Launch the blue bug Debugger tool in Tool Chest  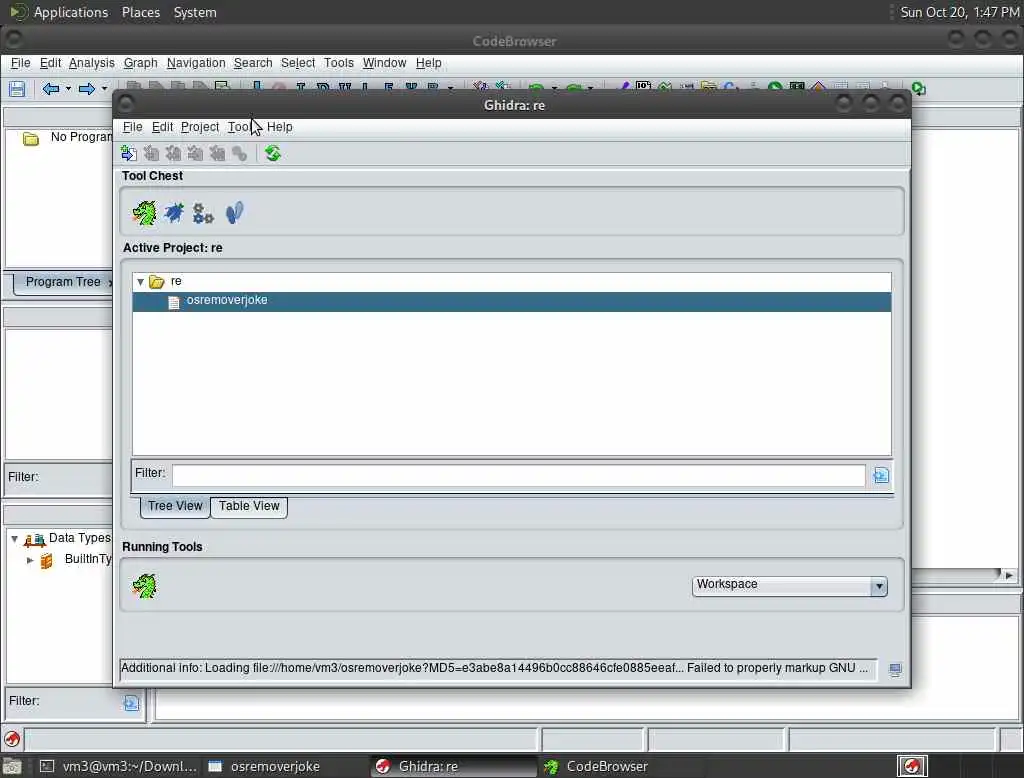174,213
